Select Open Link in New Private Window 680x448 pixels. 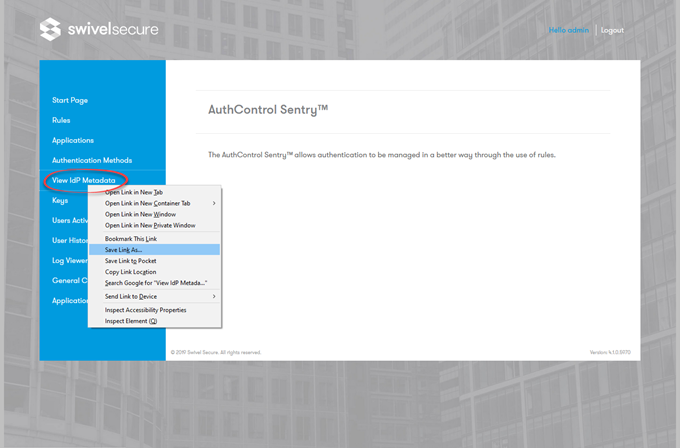(150, 225)
